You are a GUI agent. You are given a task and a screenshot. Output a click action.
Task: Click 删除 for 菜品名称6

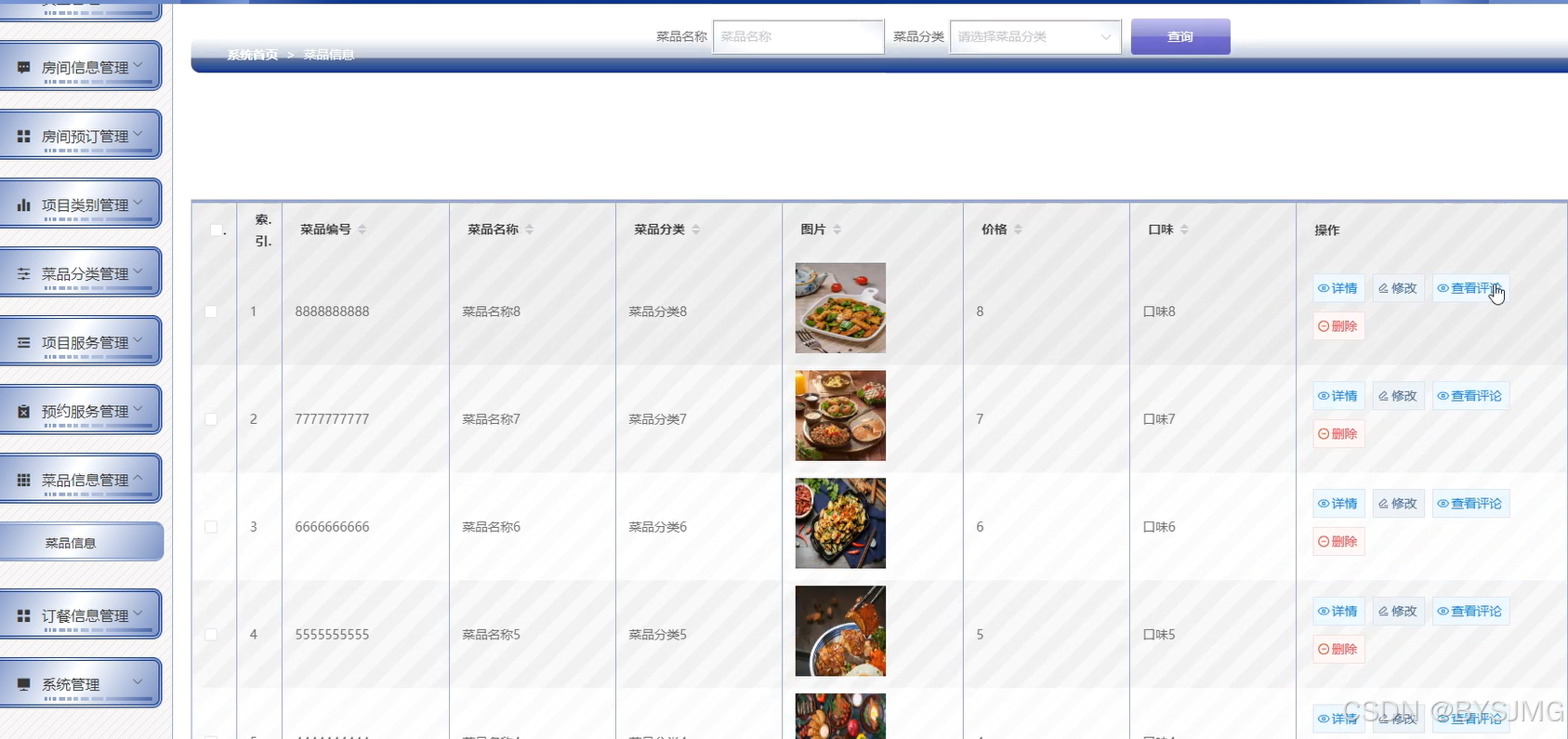[1338, 542]
